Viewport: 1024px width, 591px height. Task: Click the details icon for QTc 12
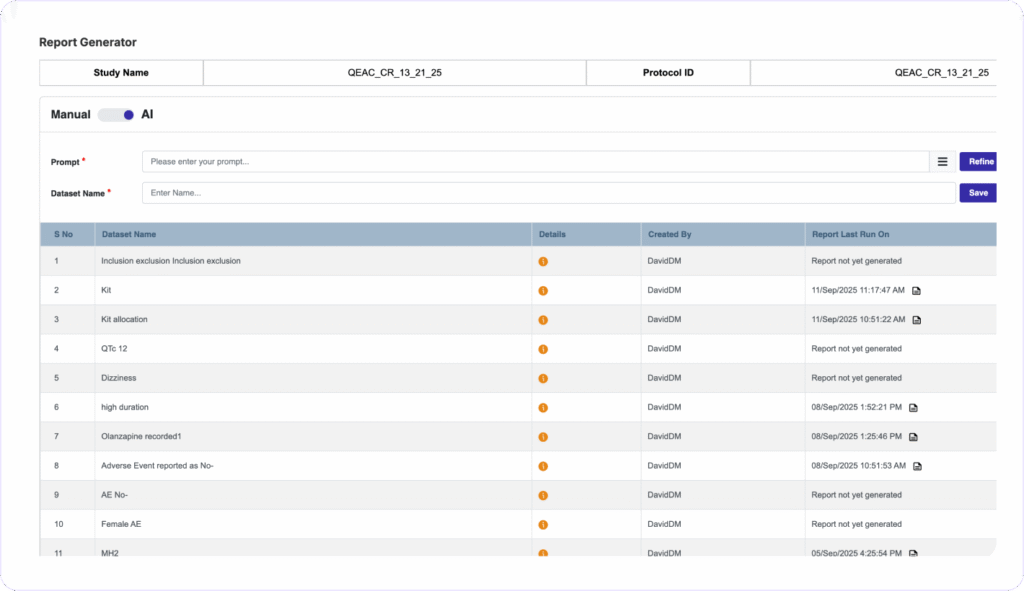pos(543,349)
